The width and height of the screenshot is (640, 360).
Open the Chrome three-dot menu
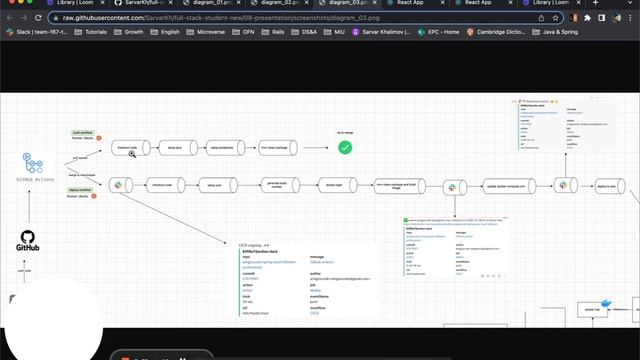click(631, 18)
